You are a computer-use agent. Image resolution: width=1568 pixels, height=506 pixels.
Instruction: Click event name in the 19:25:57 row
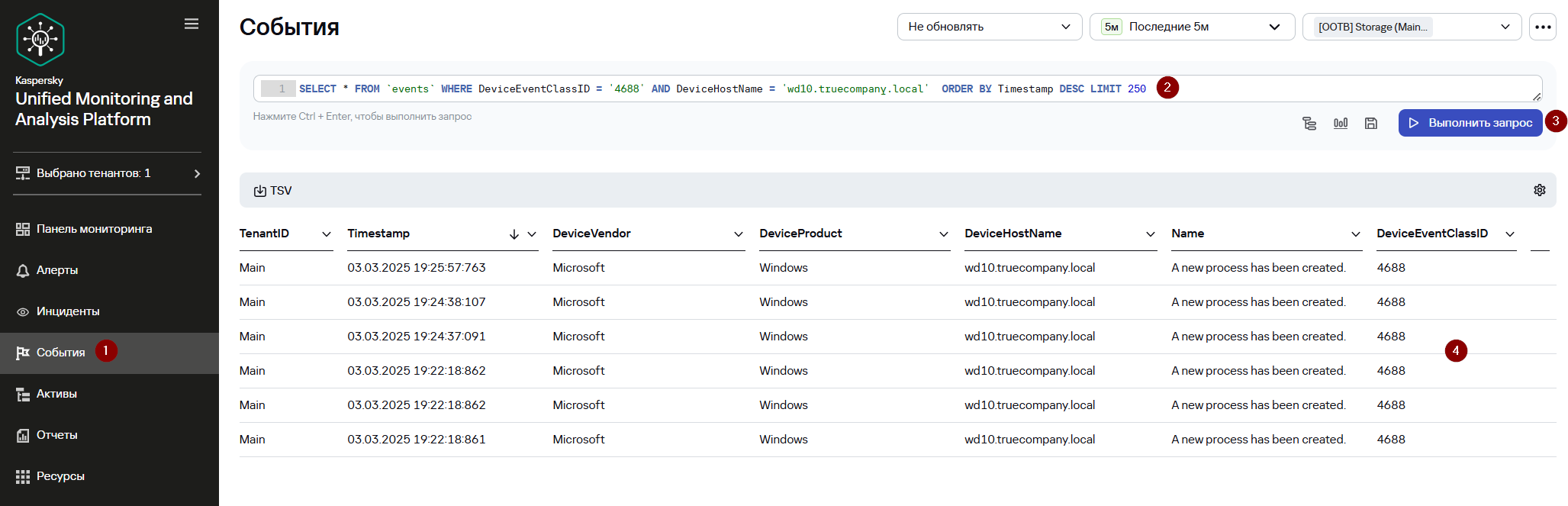click(1259, 268)
